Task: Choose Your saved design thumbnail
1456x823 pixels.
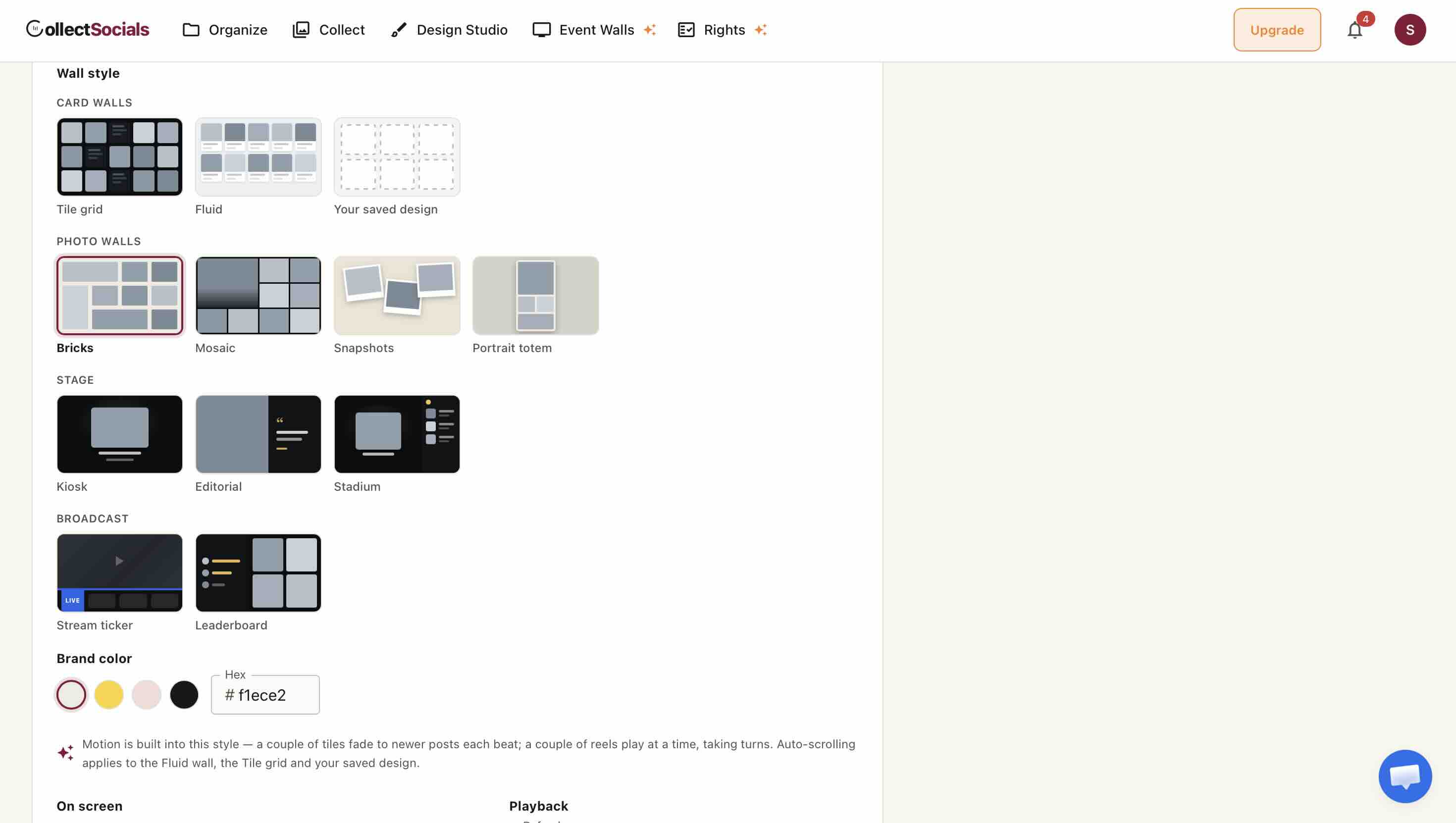Action: 397,156
